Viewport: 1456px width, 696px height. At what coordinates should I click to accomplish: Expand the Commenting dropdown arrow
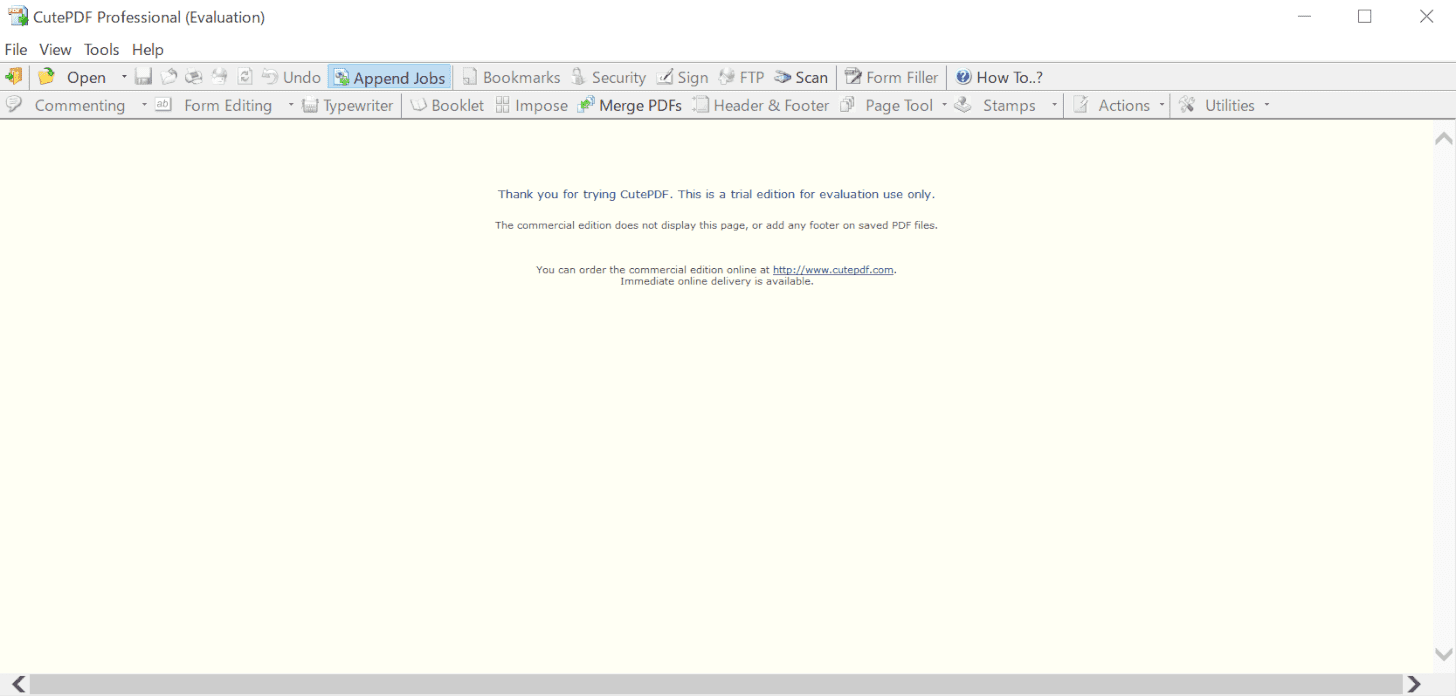(x=144, y=105)
